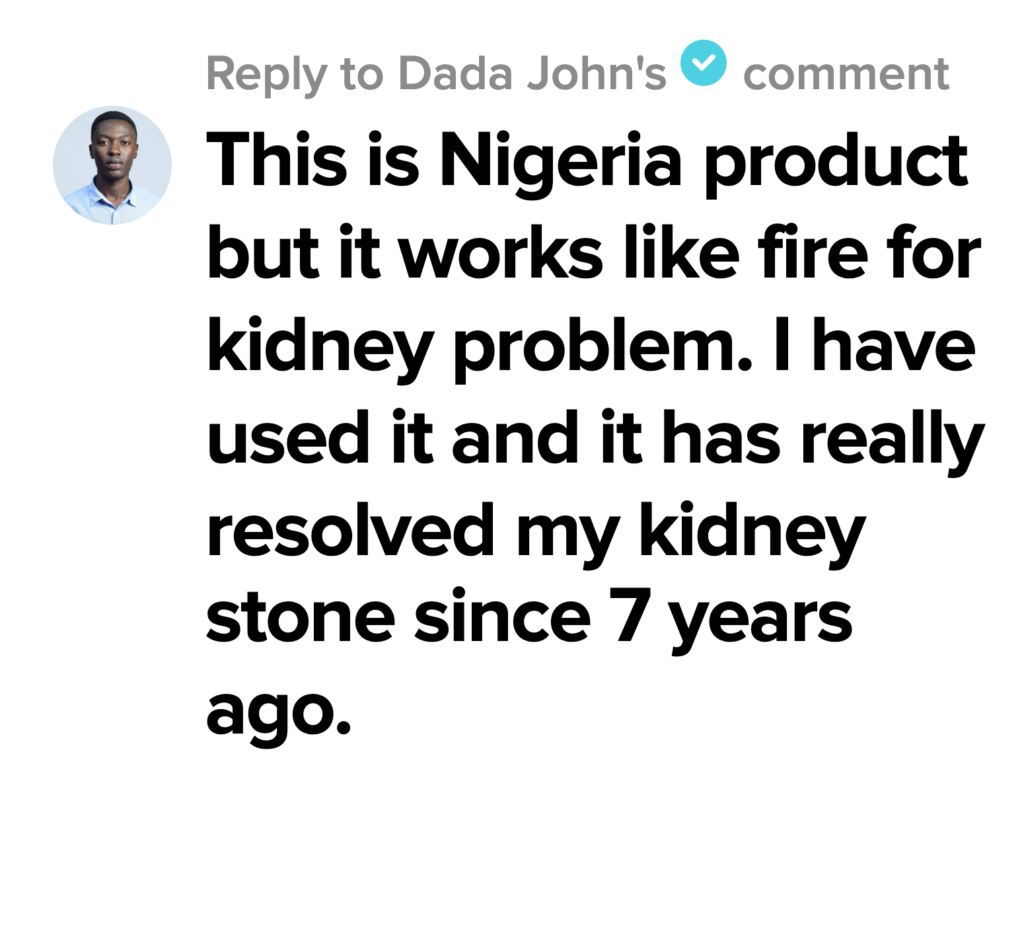The image size is (1024, 945).
Task: Click the word "comment" in header
Action: pos(845,73)
